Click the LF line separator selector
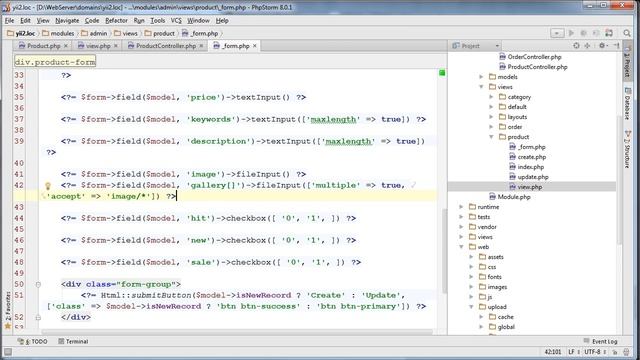This screenshot has width=640, height=360. [573, 351]
